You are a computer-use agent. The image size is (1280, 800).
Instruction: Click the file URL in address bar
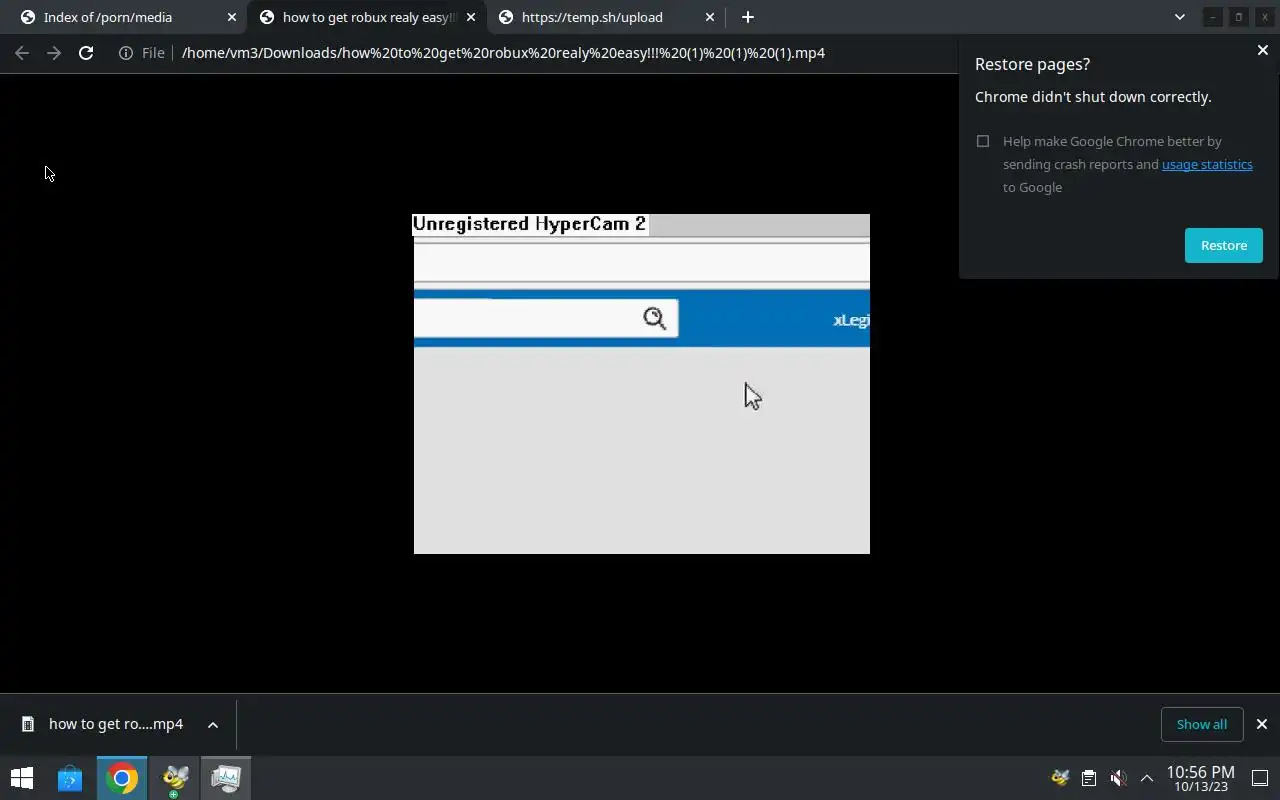coord(503,53)
